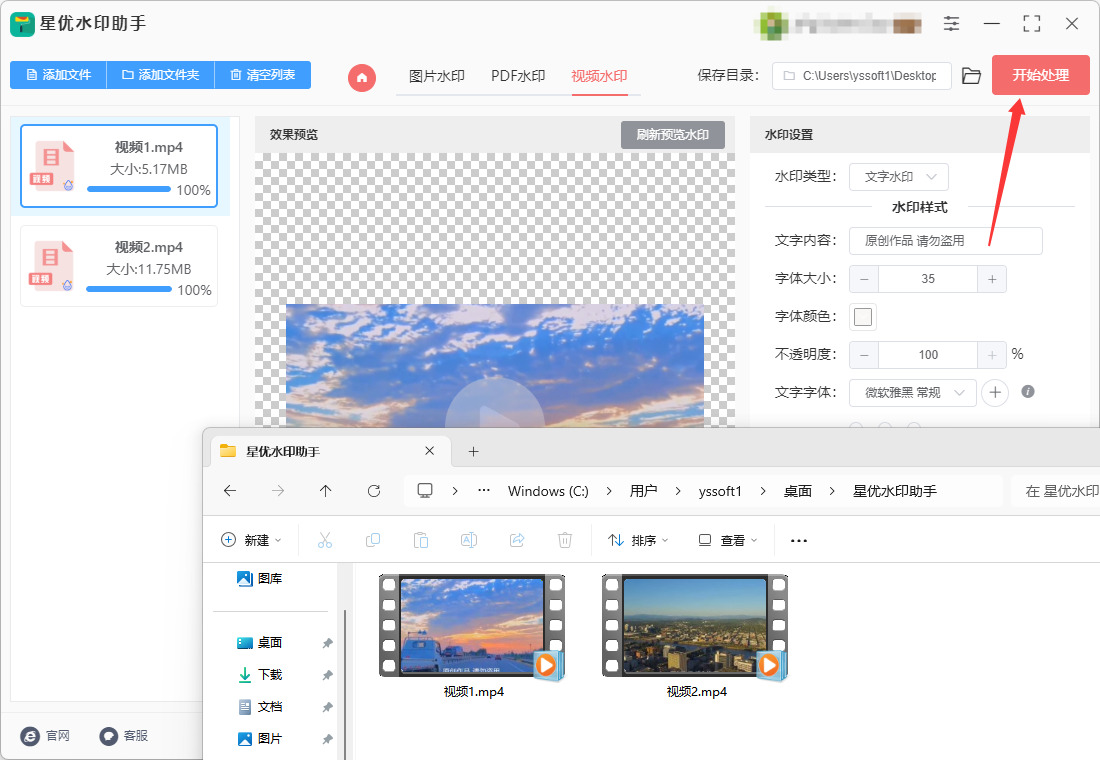Click the 添加文件 button

[x=58, y=75]
